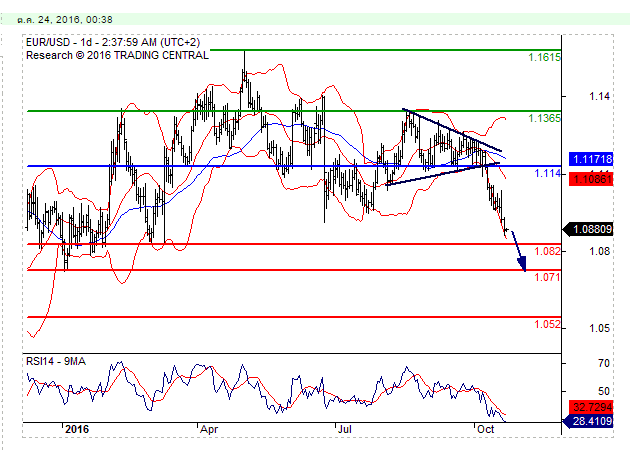This screenshot has width=630, height=451.
Task: Click the 1.14 price axis label
Action: point(599,96)
